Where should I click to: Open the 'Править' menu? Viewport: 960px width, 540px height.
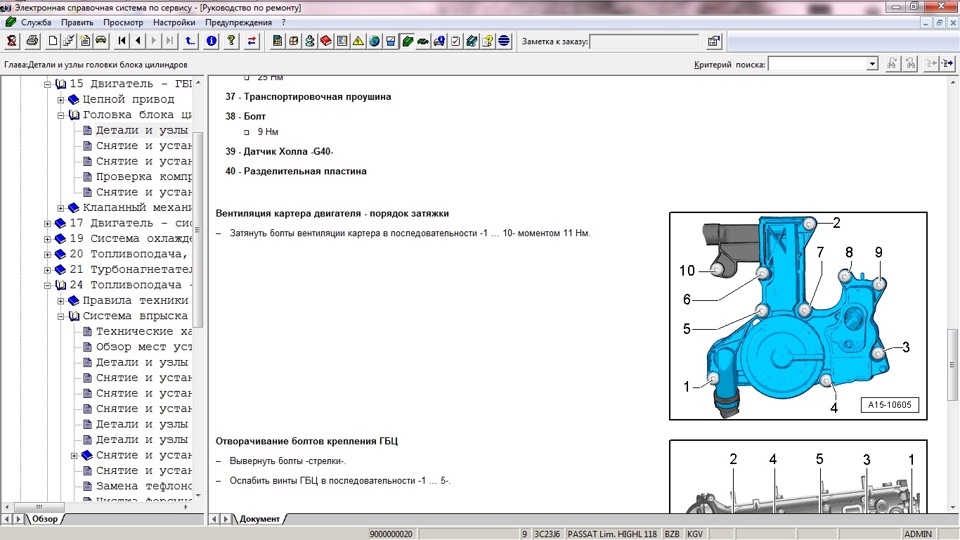click(x=77, y=23)
